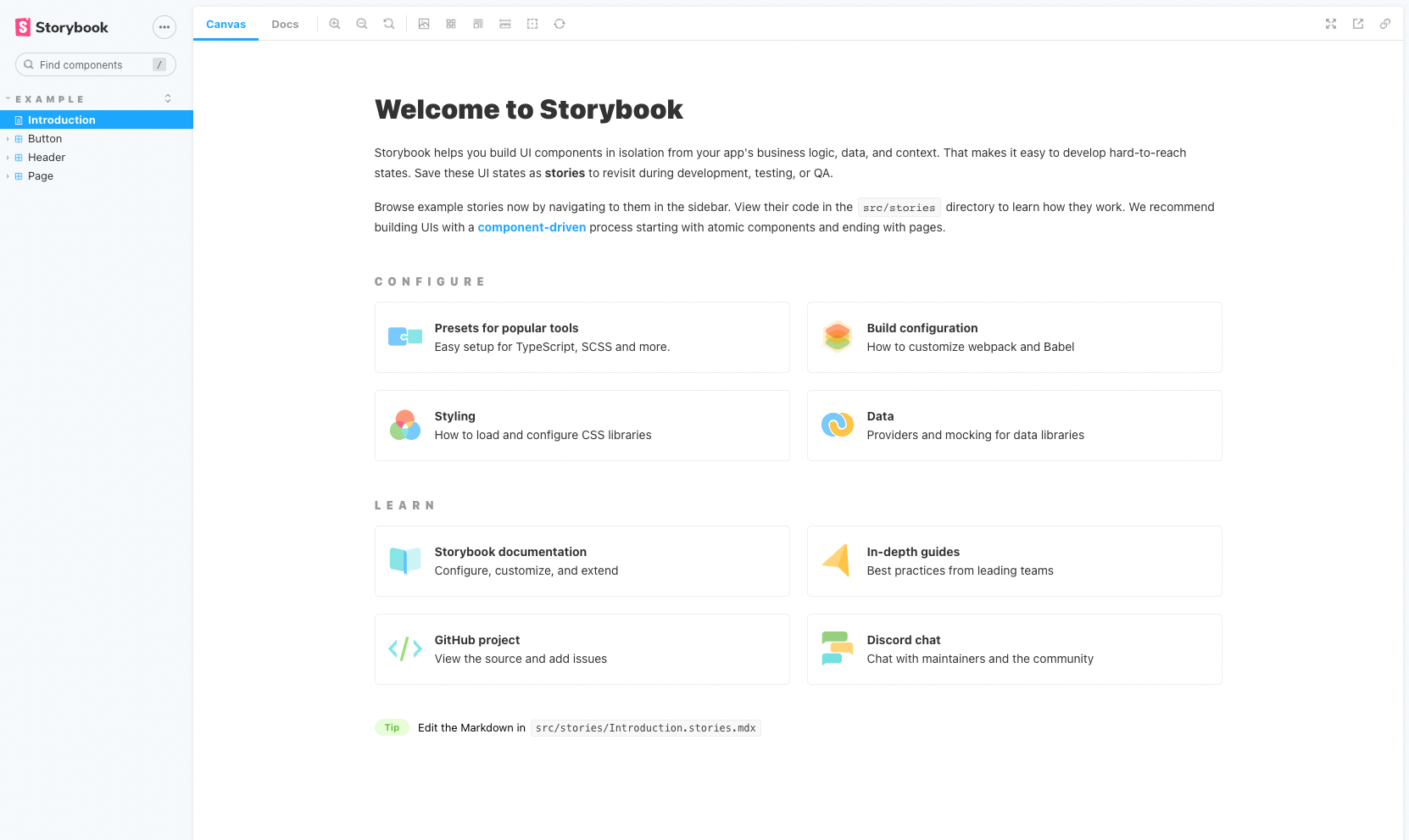1409x840 pixels.
Task: Click the In-depth guides paper plane icon
Action: coord(837,560)
